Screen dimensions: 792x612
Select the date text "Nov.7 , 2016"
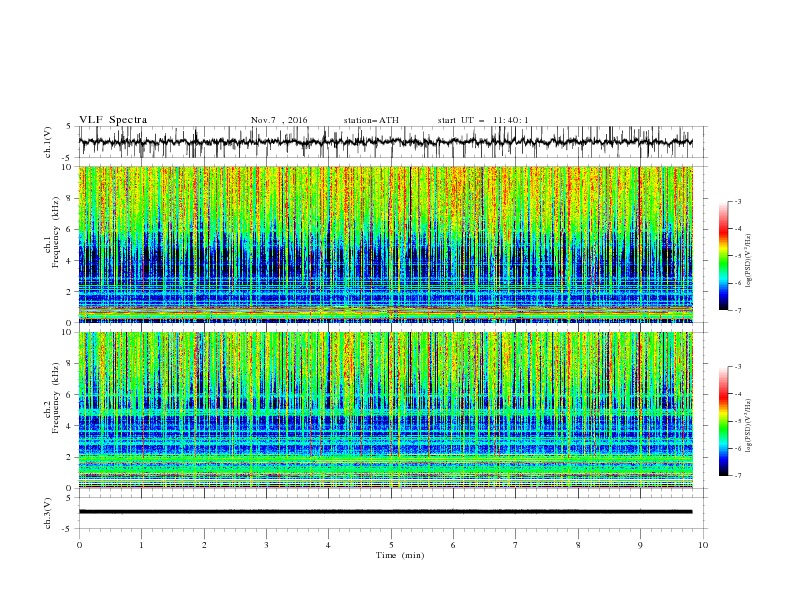click(x=279, y=120)
